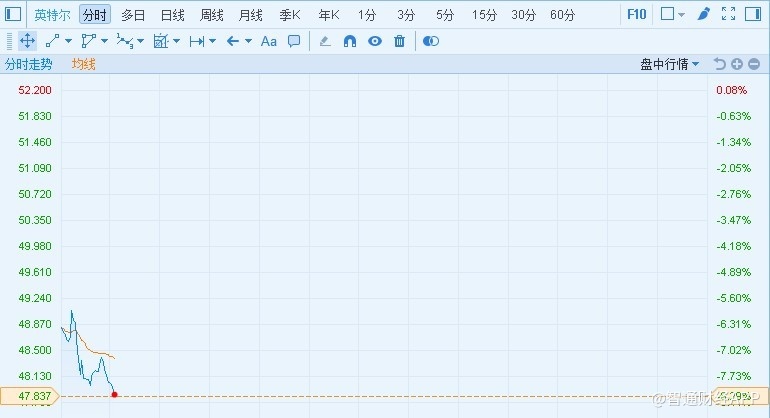Switch to the 多日 tab
Screen dimensions: 770x418
pos(133,15)
